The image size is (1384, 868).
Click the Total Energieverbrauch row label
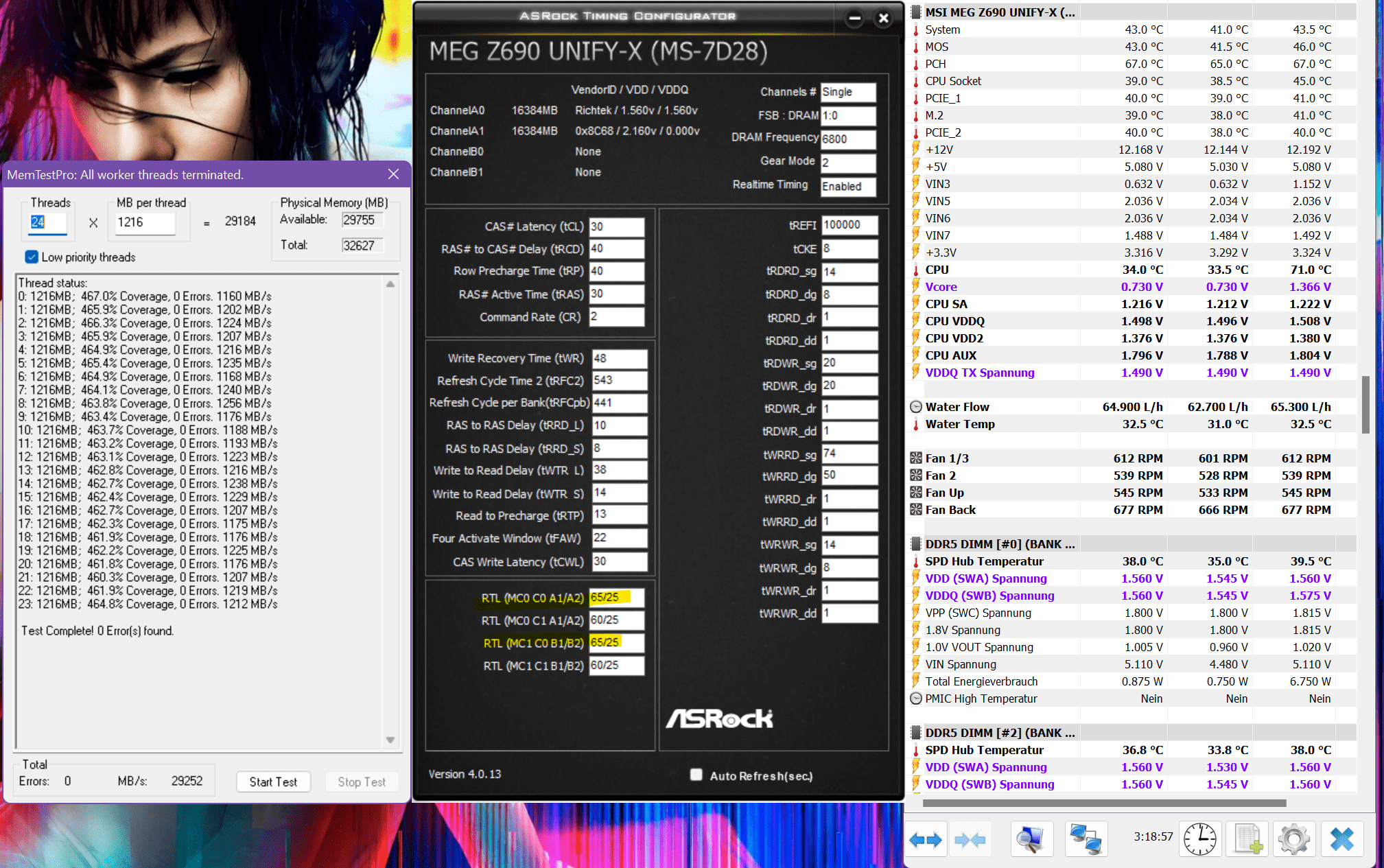pos(981,681)
